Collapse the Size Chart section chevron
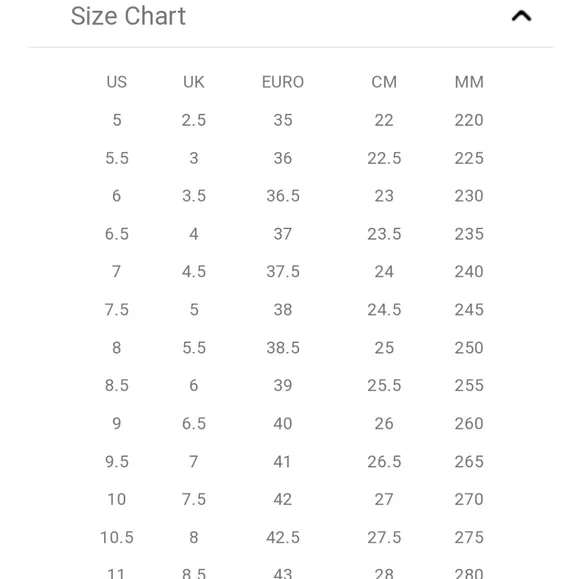 (521, 16)
